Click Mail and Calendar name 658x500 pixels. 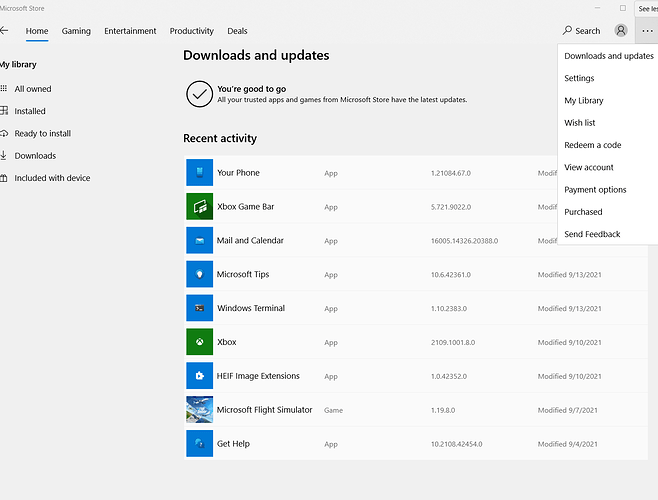click(250, 240)
